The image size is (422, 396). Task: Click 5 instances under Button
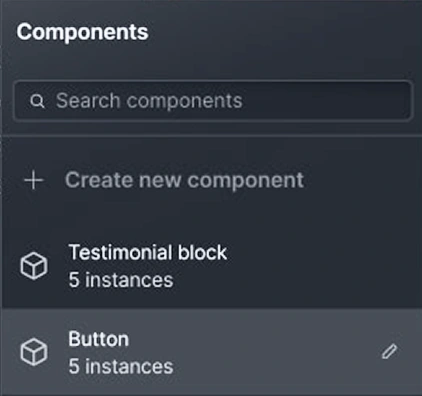121,366
